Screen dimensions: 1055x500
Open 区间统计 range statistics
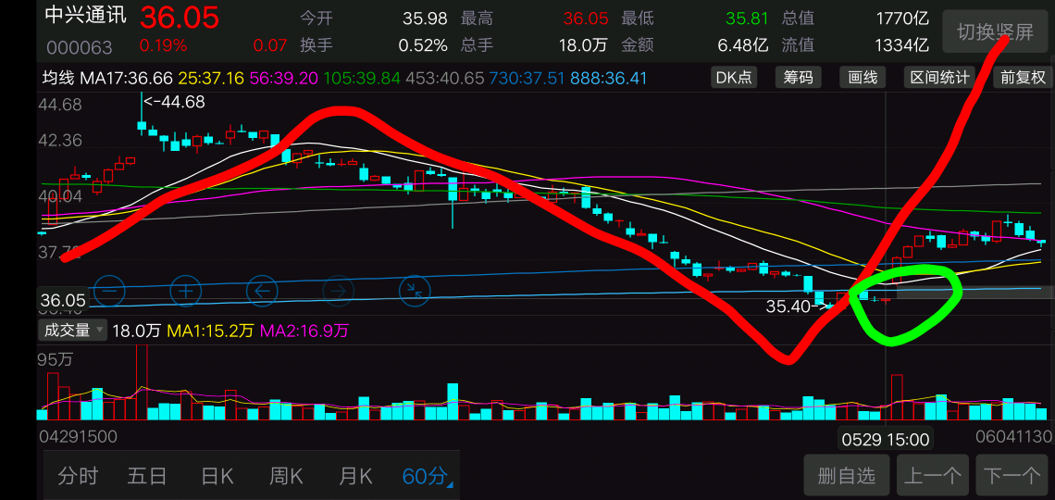(939, 77)
